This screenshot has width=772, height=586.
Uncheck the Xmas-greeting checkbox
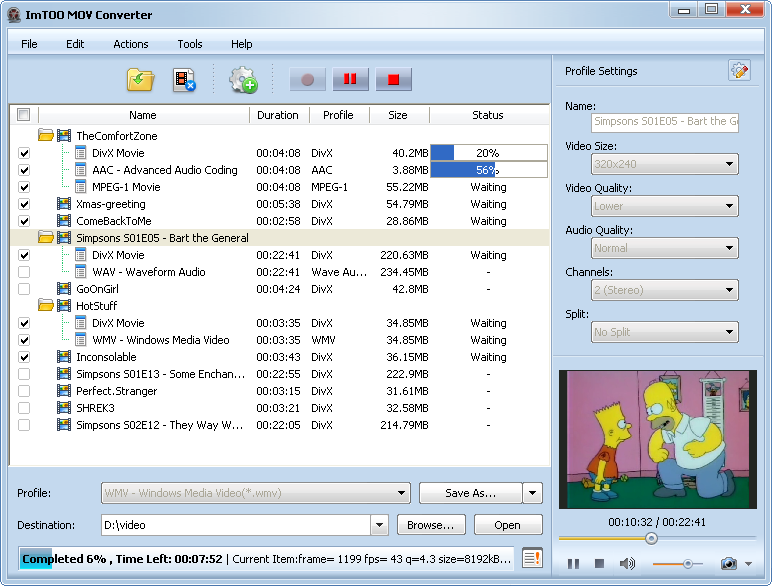24,204
